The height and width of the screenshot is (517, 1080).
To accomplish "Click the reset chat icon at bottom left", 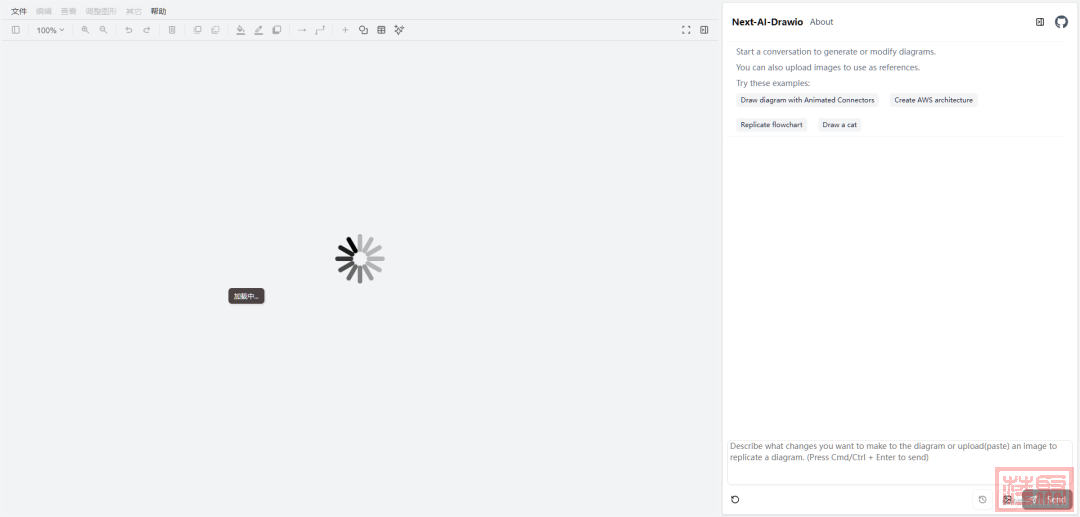I will (x=735, y=499).
